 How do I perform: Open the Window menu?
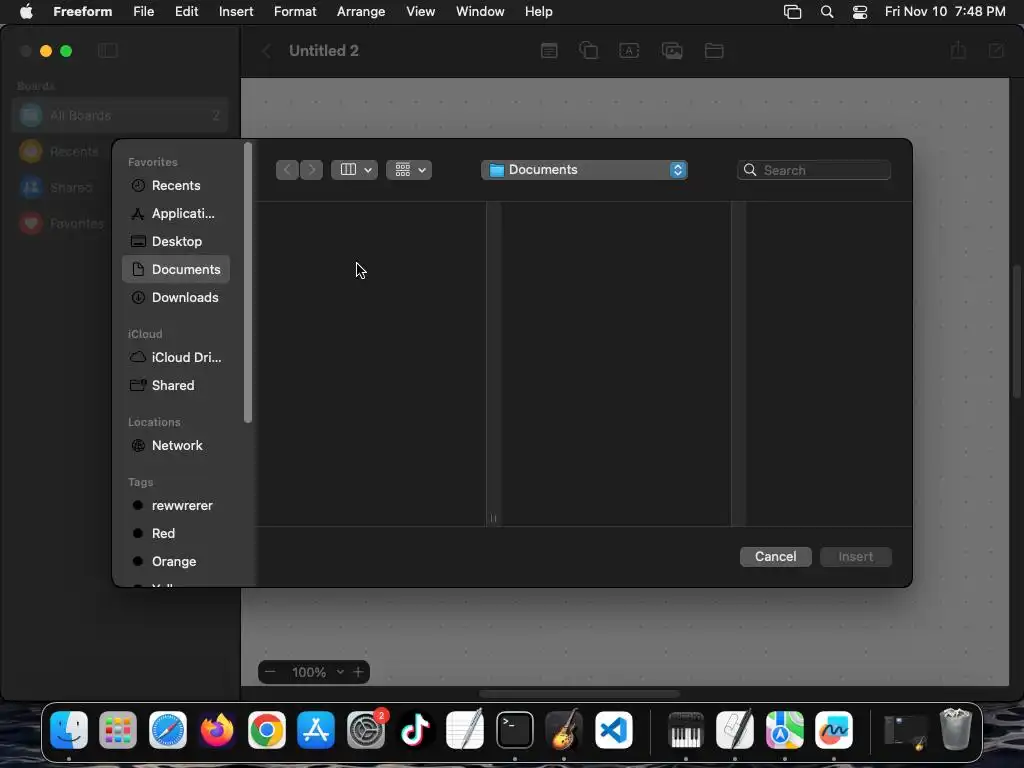480,12
